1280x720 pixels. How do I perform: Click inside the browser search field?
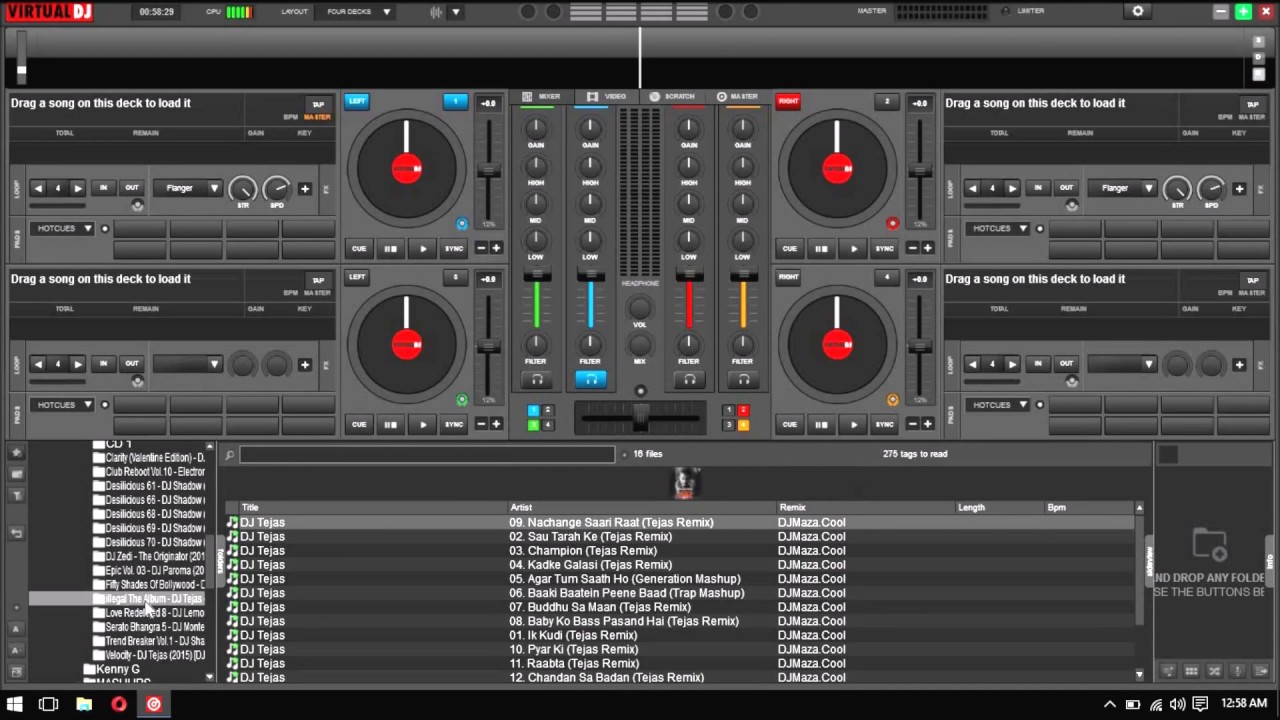pyautogui.click(x=427, y=455)
